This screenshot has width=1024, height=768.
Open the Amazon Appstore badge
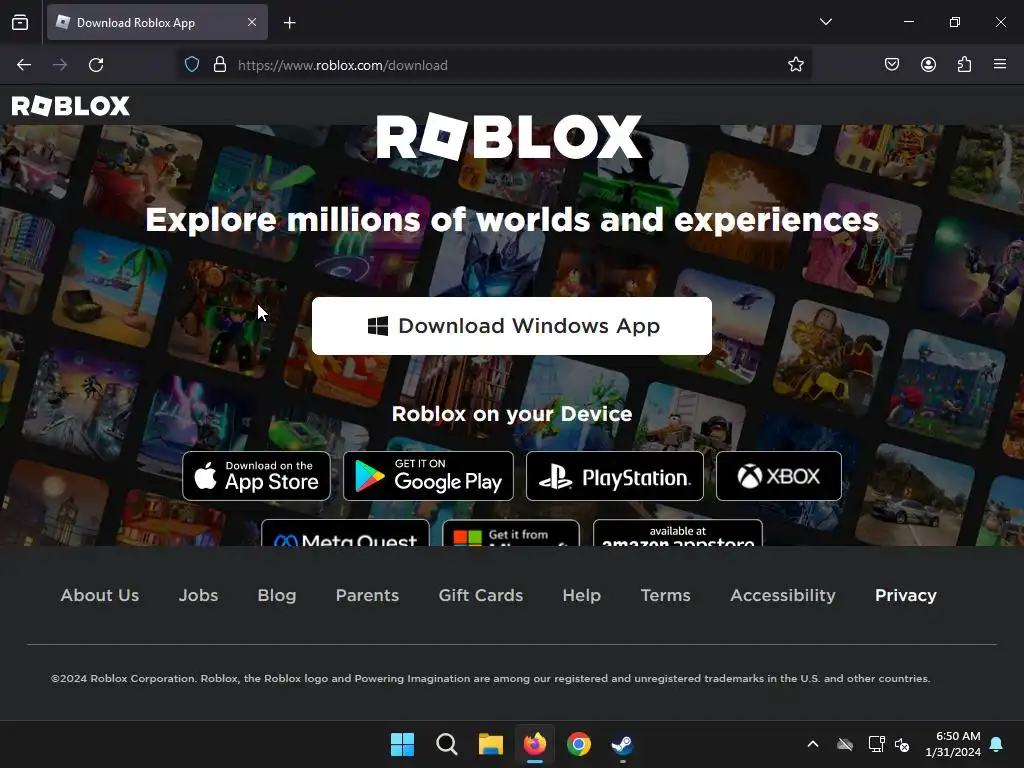(x=678, y=533)
